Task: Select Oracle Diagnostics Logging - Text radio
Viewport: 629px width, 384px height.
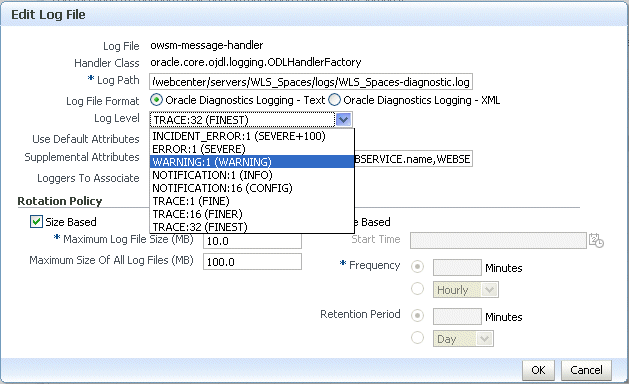Action: (x=156, y=100)
